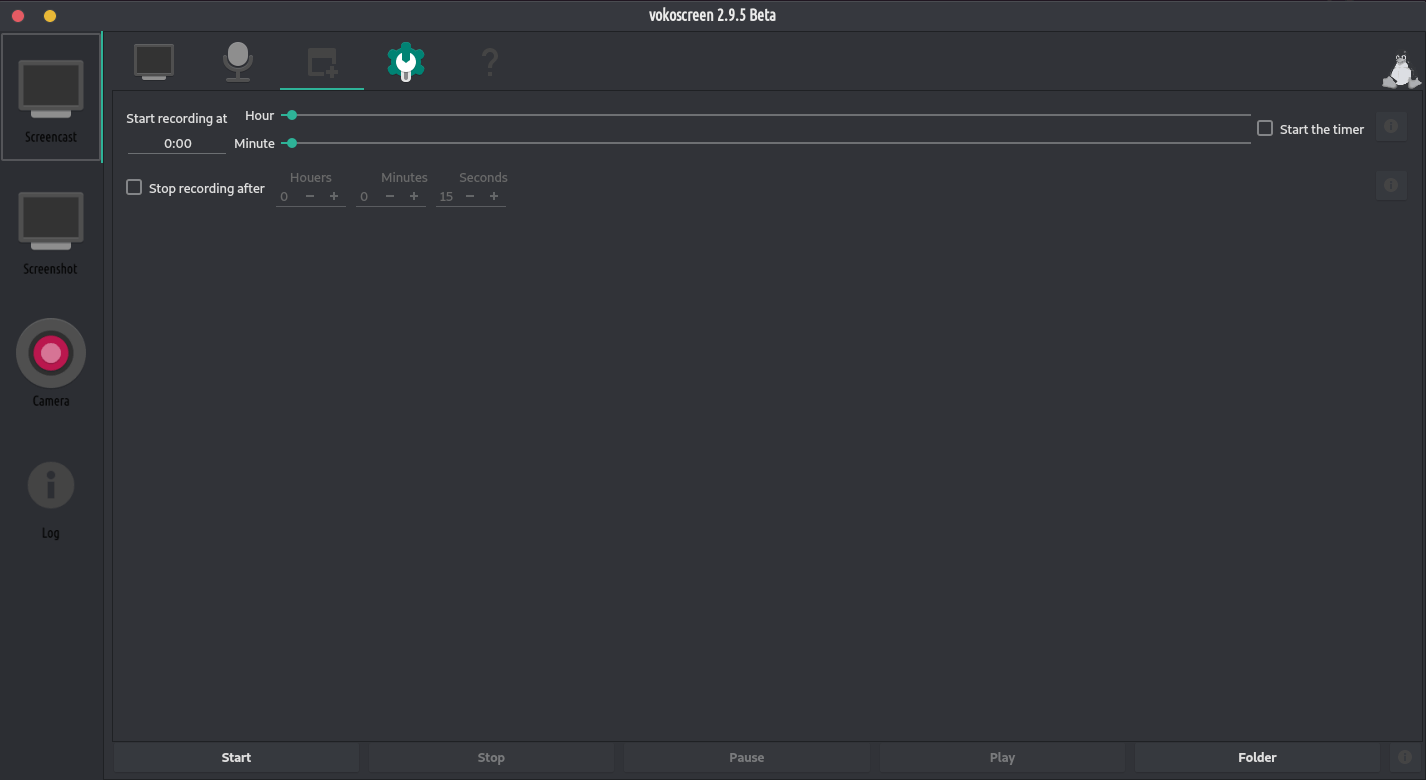Click the penguin icon at top right

click(1401, 69)
